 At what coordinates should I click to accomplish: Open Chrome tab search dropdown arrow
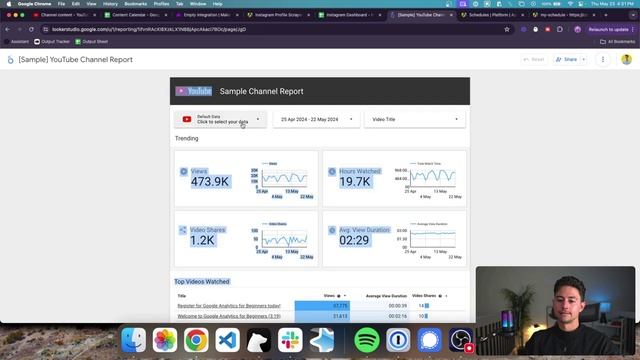[633, 15]
